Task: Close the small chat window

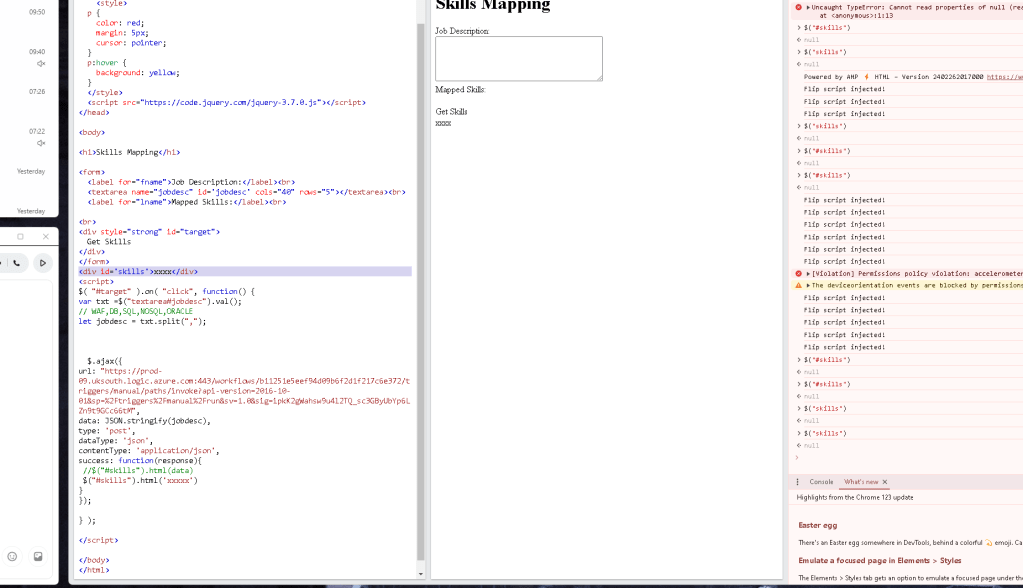Action: (x=46, y=236)
